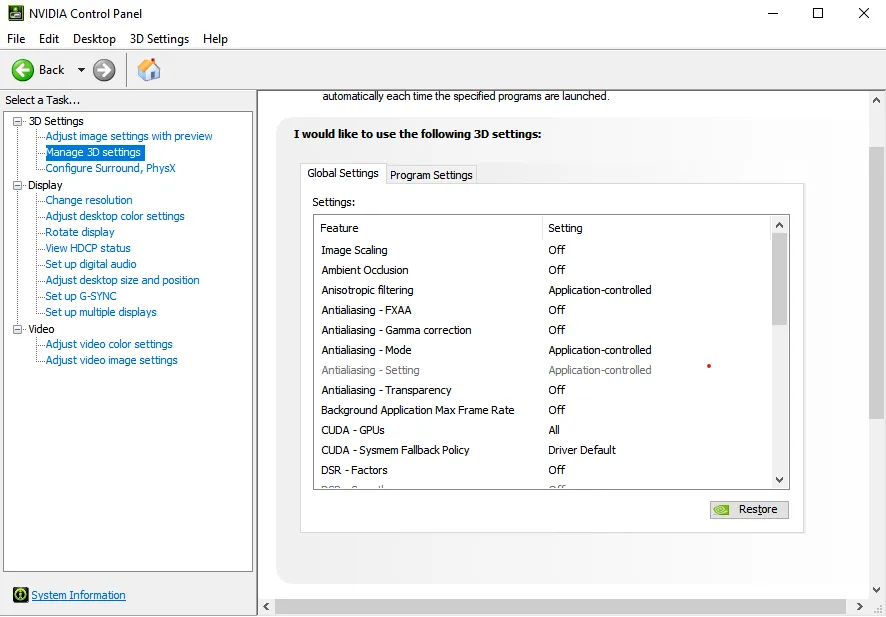Click the gray Forward arrow icon
This screenshot has height=617, width=886.
[104, 70]
